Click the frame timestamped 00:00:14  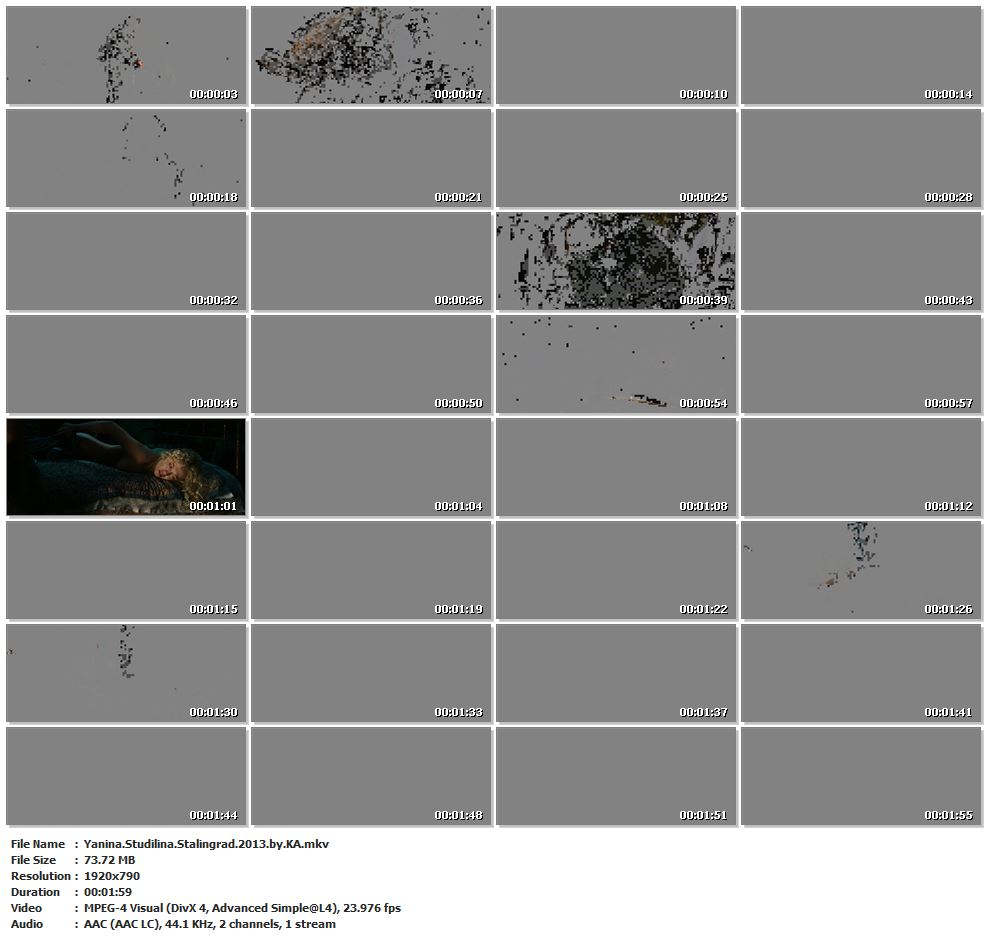[x=861, y=55]
